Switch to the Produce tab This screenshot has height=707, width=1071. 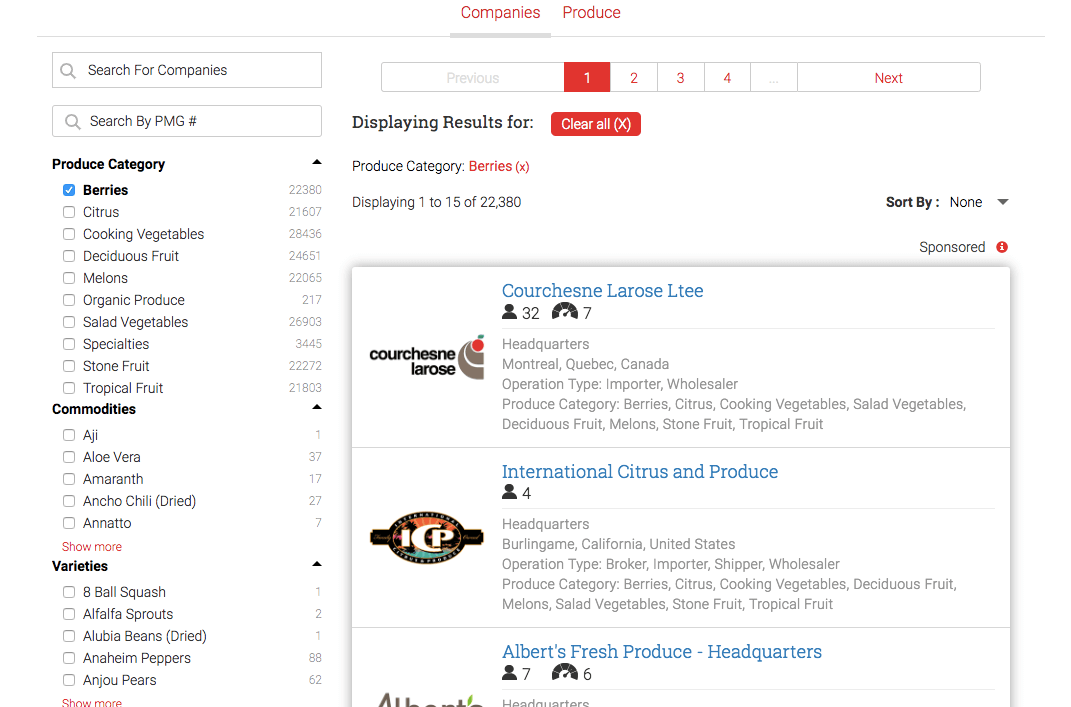tap(591, 13)
